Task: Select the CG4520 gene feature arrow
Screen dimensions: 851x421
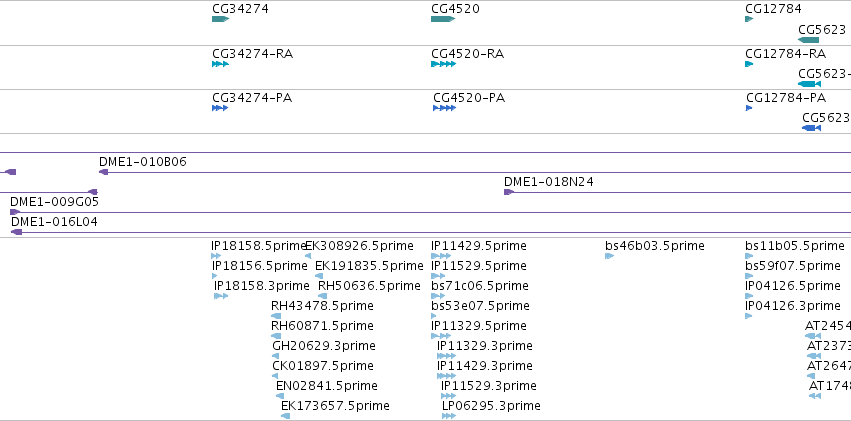Action: [443, 19]
